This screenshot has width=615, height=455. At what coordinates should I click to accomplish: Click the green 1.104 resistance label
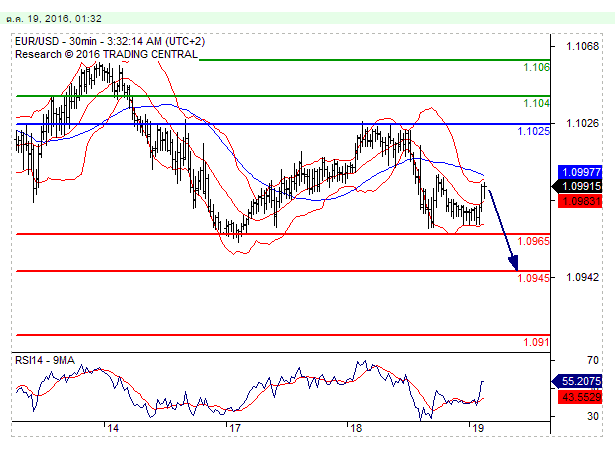[x=537, y=103]
